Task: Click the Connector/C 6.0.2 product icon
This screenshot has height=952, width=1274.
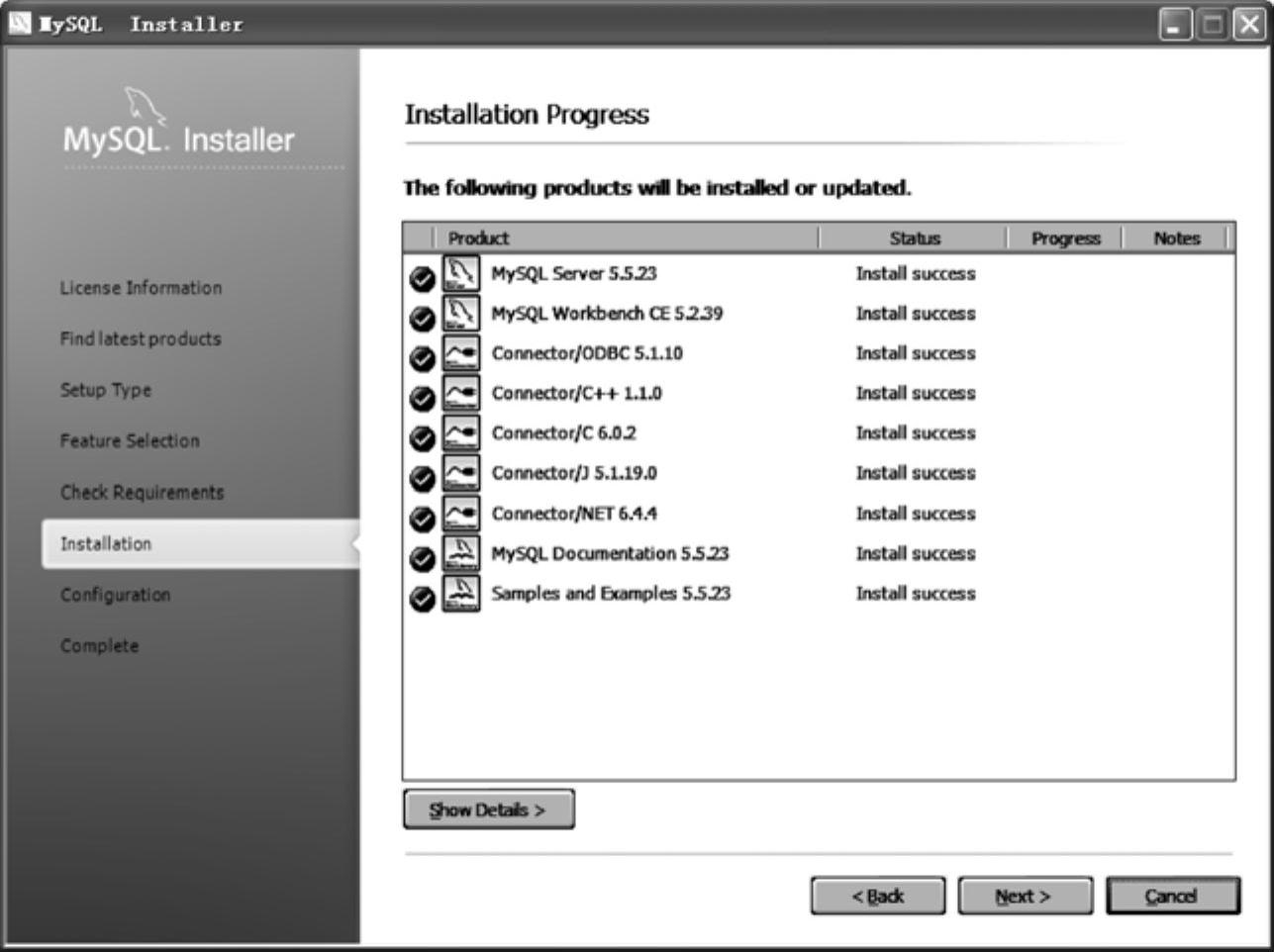Action: pyautogui.click(x=461, y=432)
